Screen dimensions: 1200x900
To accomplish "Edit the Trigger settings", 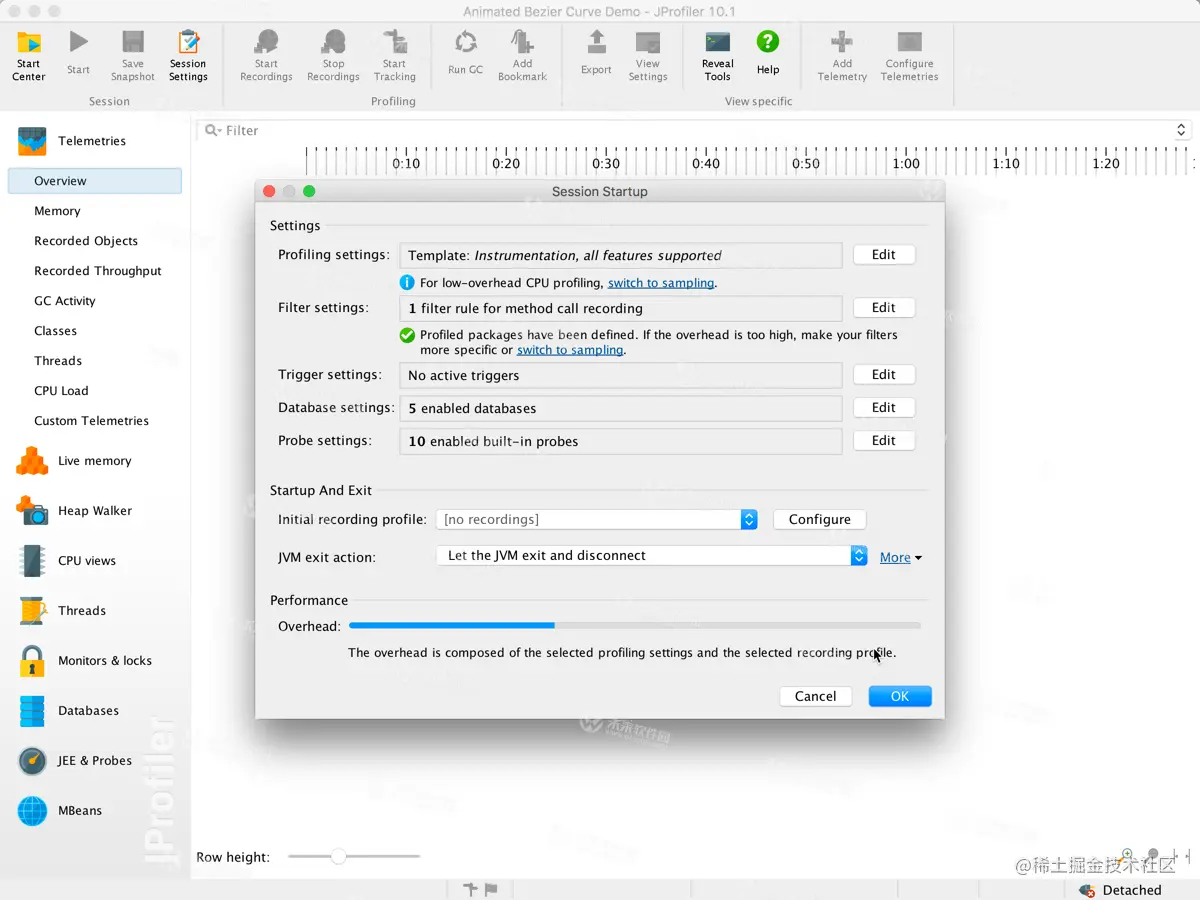I will coord(884,375).
